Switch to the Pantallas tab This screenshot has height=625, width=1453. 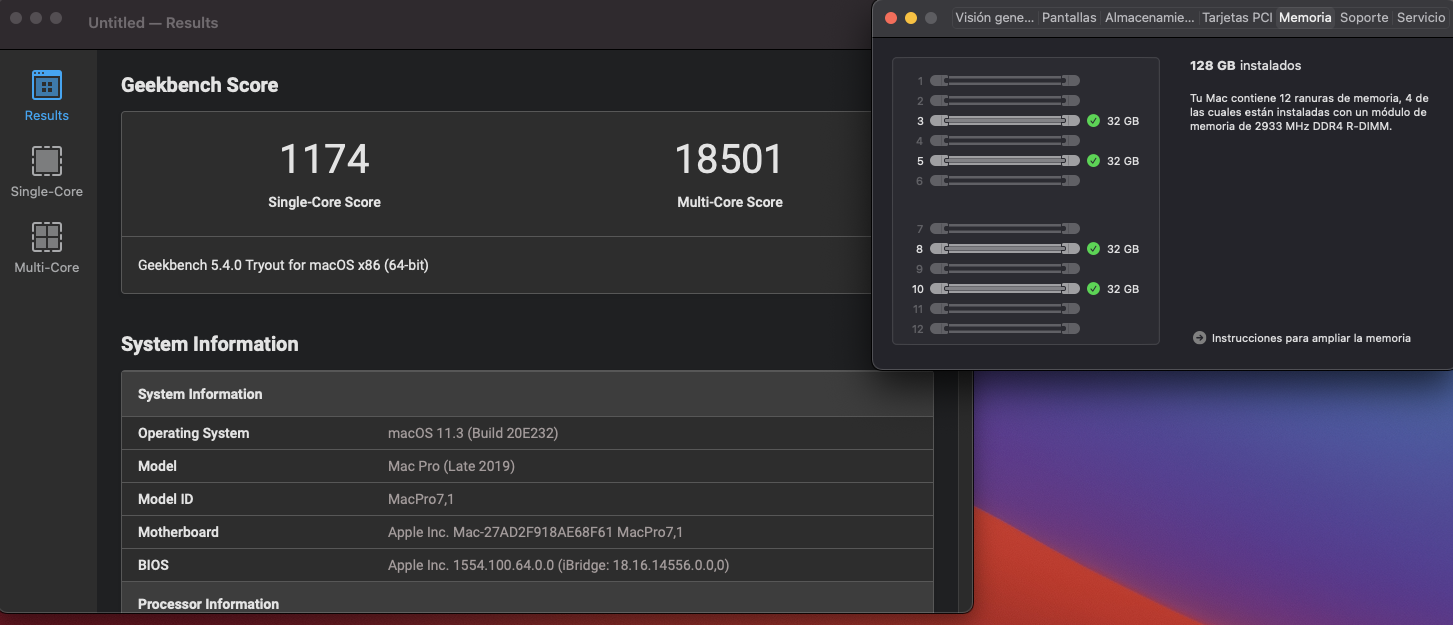pos(1069,18)
